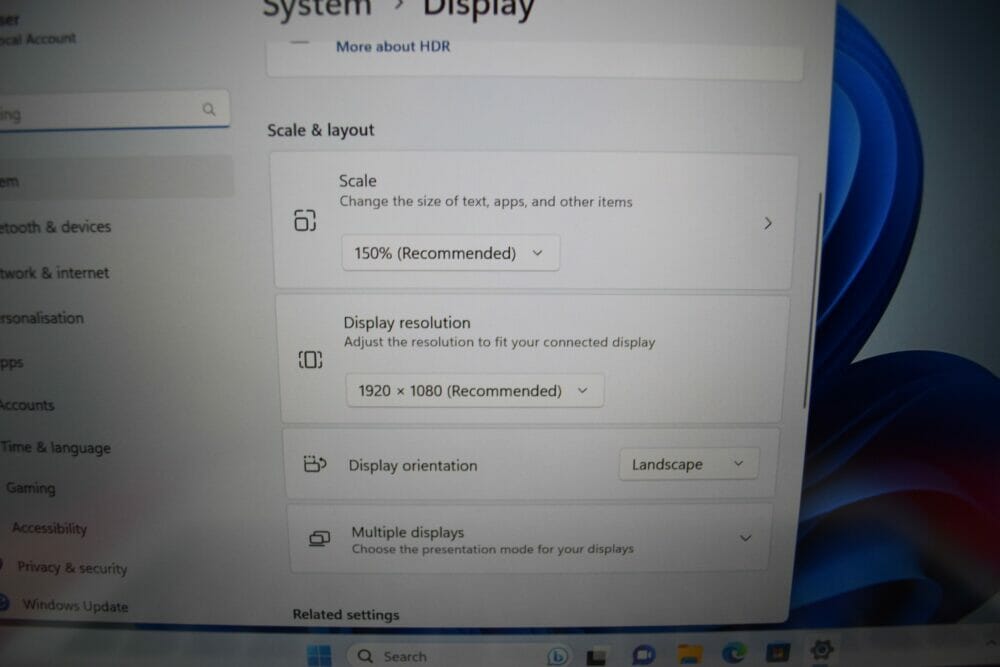Screen dimensions: 1000x667
Task: Click the Display resolution icon
Action: (x=311, y=360)
